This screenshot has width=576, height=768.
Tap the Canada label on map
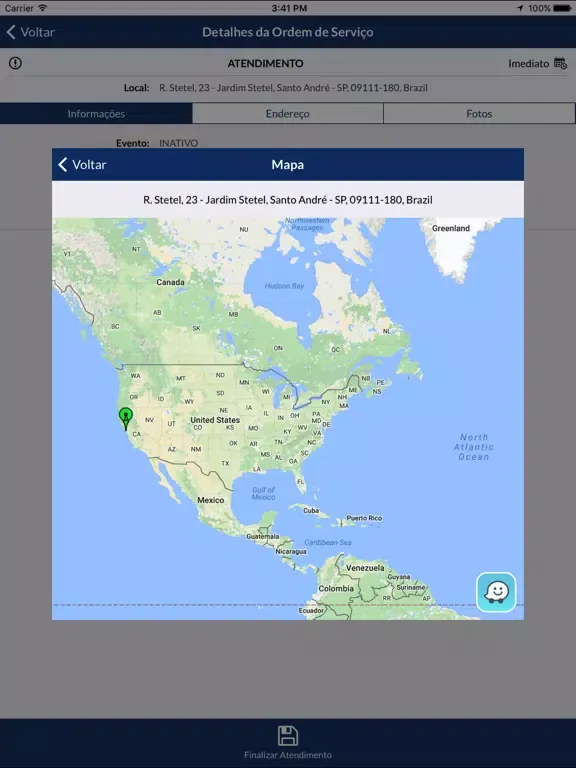[x=170, y=282]
